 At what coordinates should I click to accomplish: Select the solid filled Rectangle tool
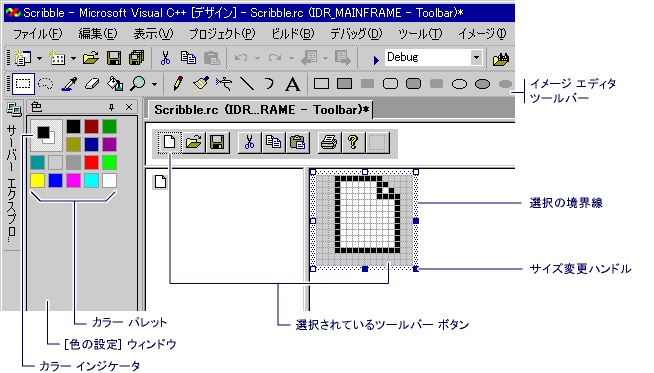tap(367, 84)
